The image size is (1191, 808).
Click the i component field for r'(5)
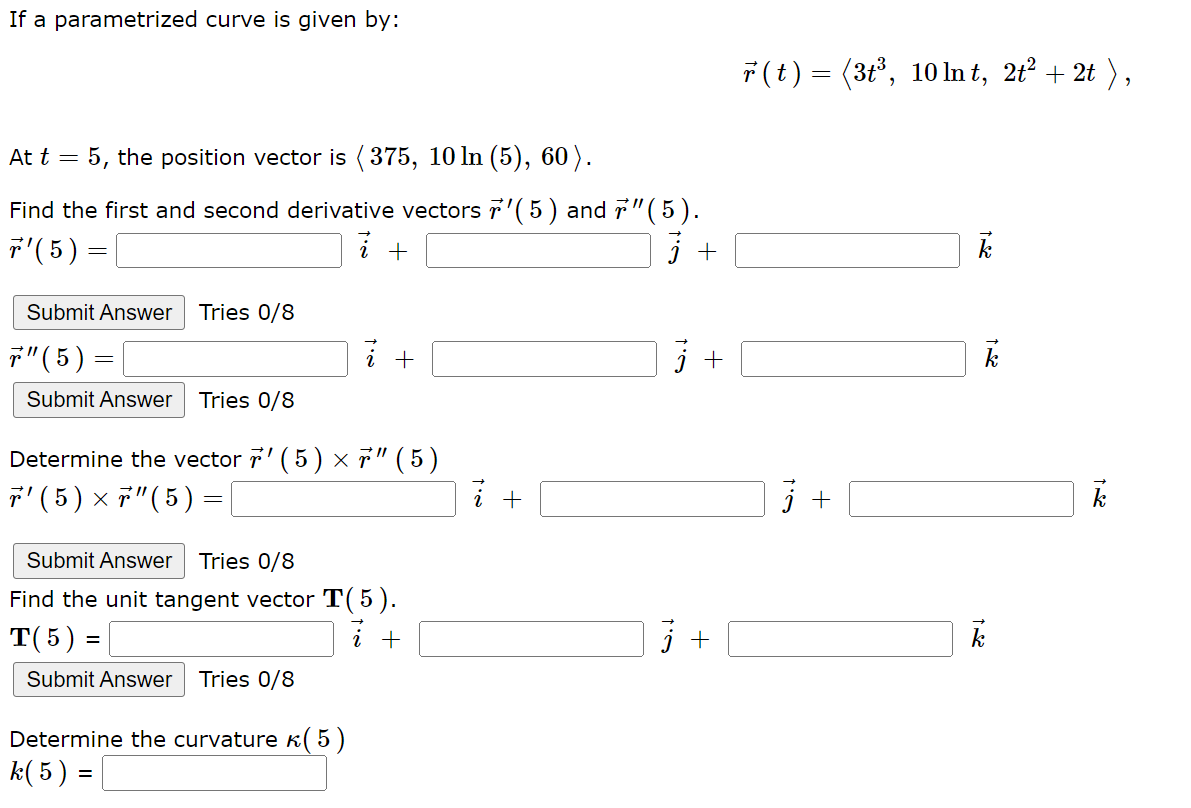(228, 250)
